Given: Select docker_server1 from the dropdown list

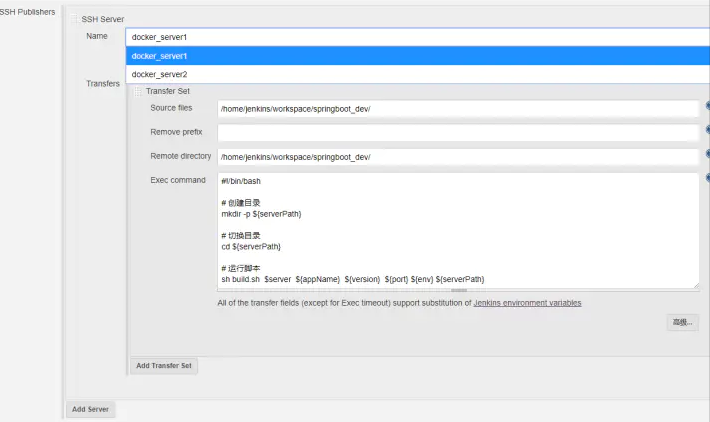Looking at the screenshot, I should (417, 56).
